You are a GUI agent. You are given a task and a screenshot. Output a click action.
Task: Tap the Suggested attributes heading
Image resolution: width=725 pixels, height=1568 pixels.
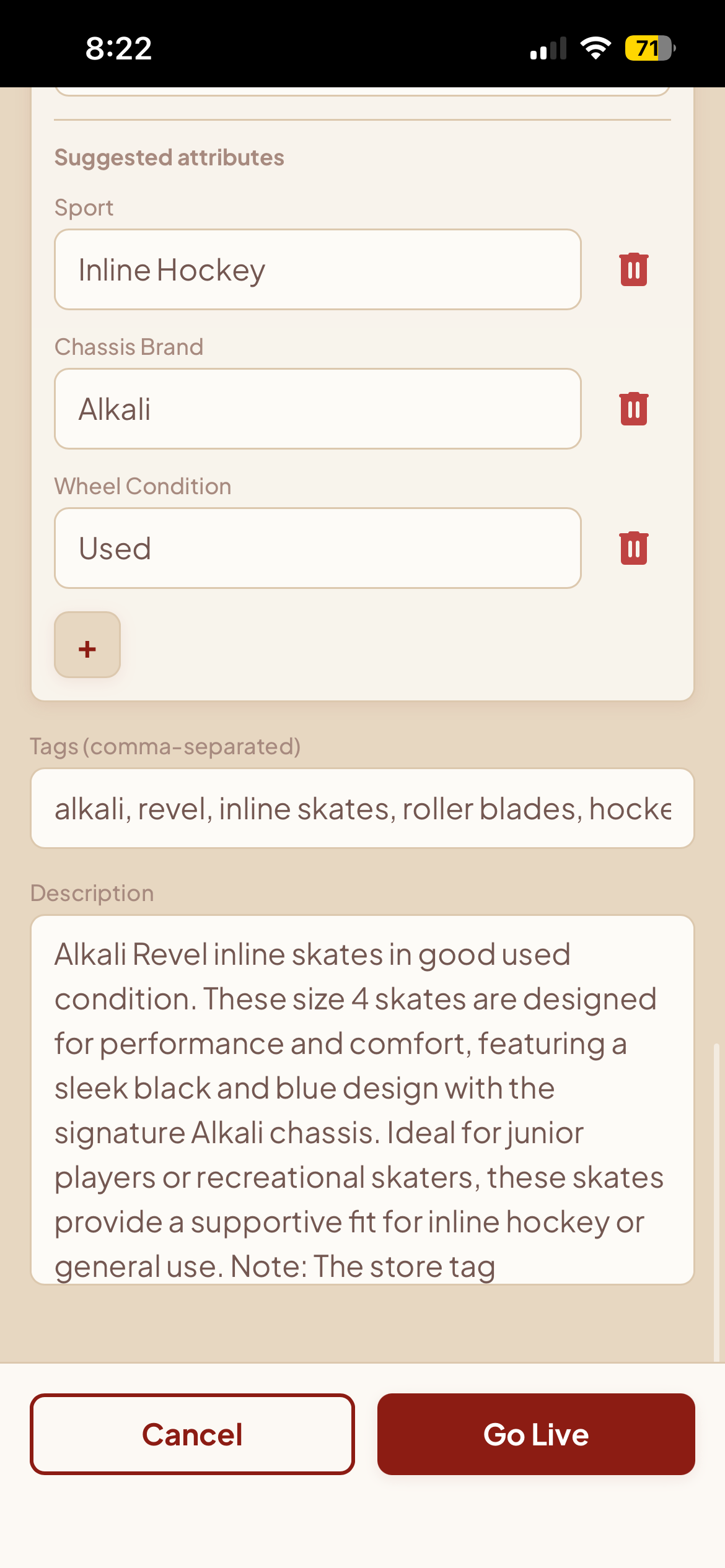pos(169,157)
